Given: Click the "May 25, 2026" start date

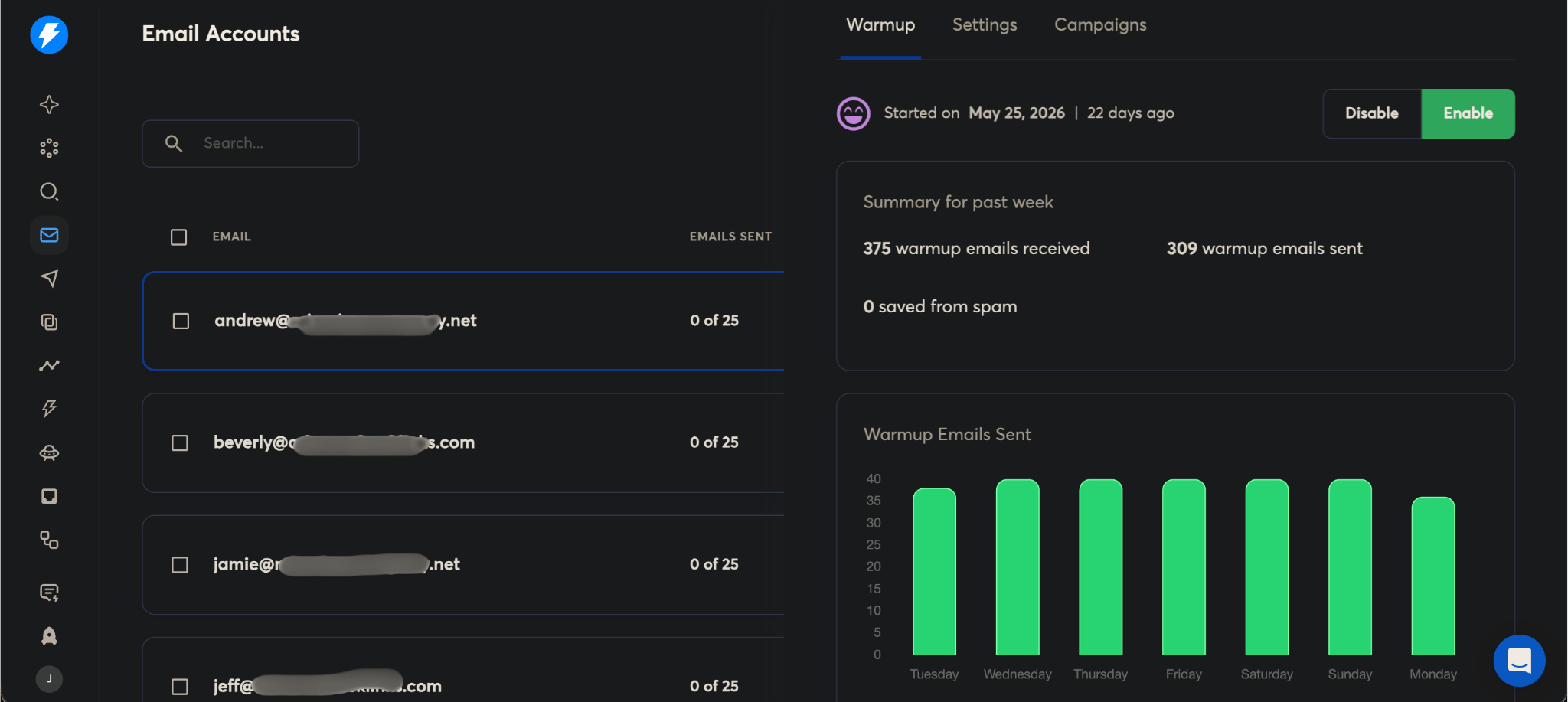Looking at the screenshot, I should (1017, 113).
